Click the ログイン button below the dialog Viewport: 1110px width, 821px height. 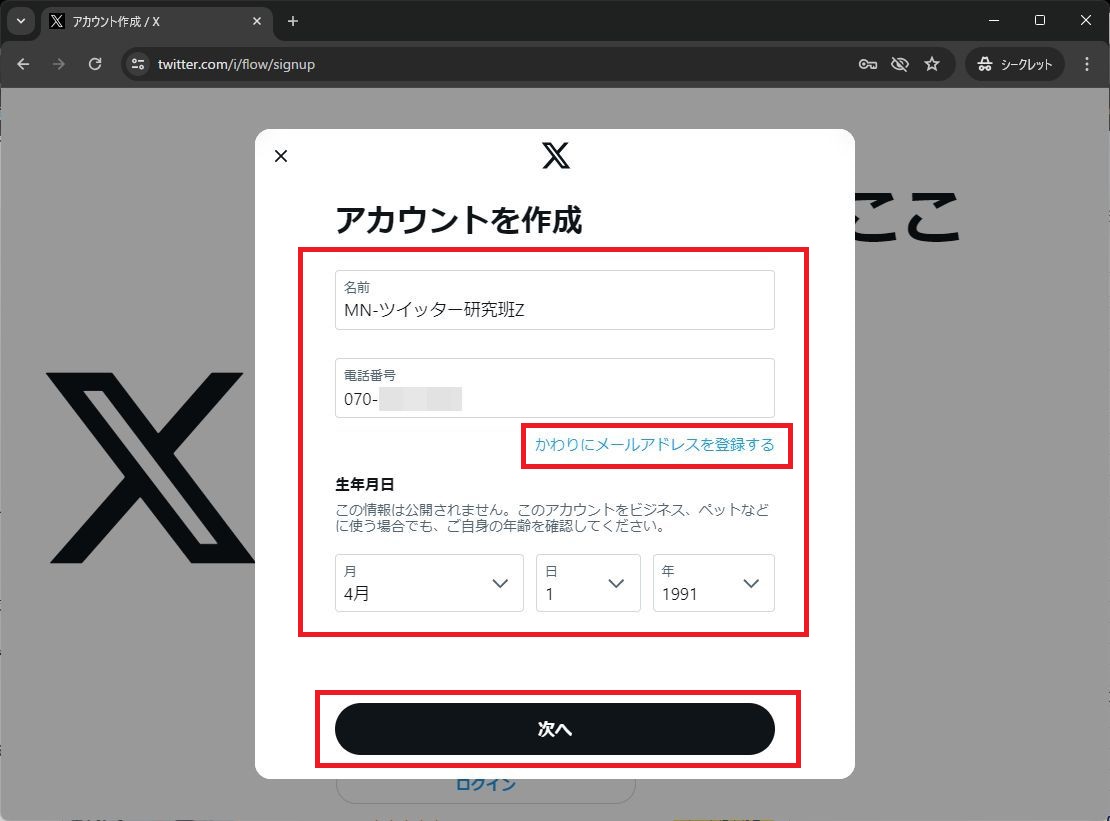[x=485, y=784]
